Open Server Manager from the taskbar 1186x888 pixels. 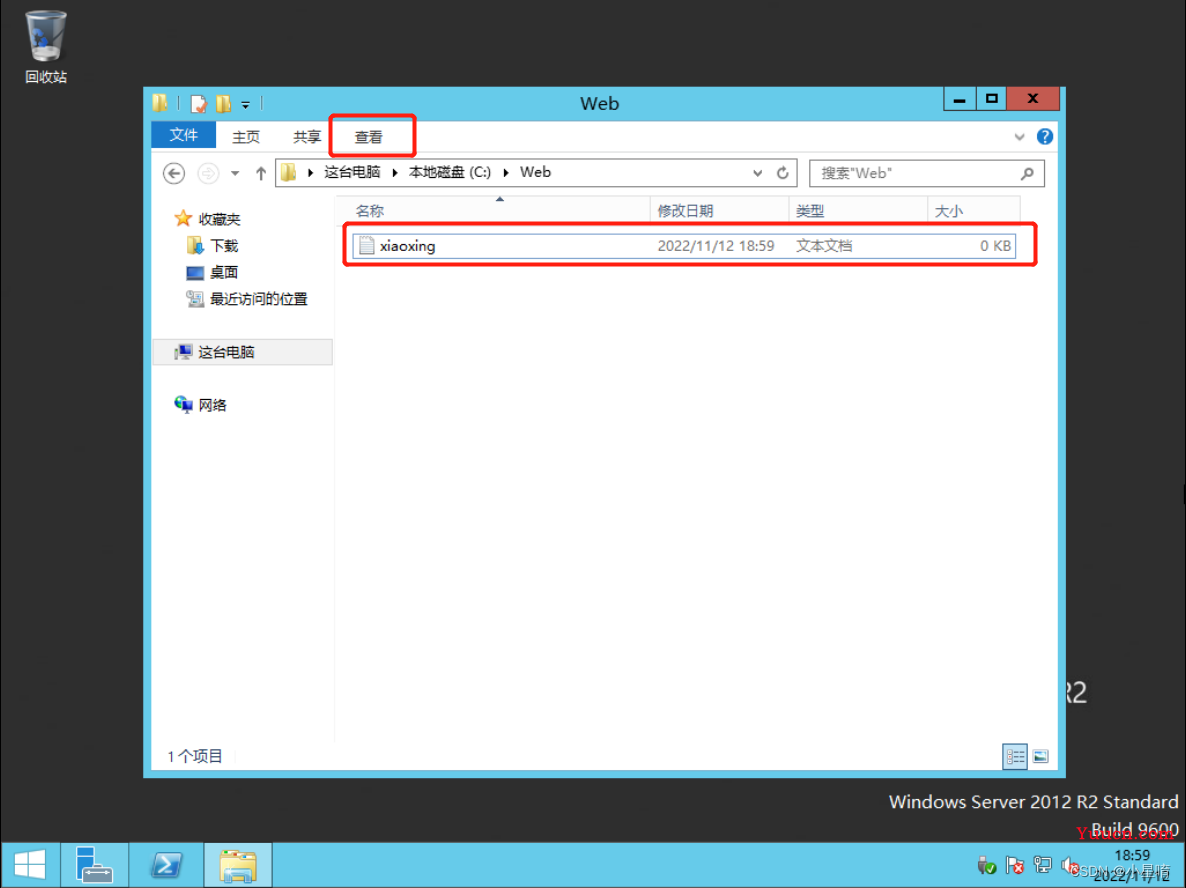click(95, 865)
